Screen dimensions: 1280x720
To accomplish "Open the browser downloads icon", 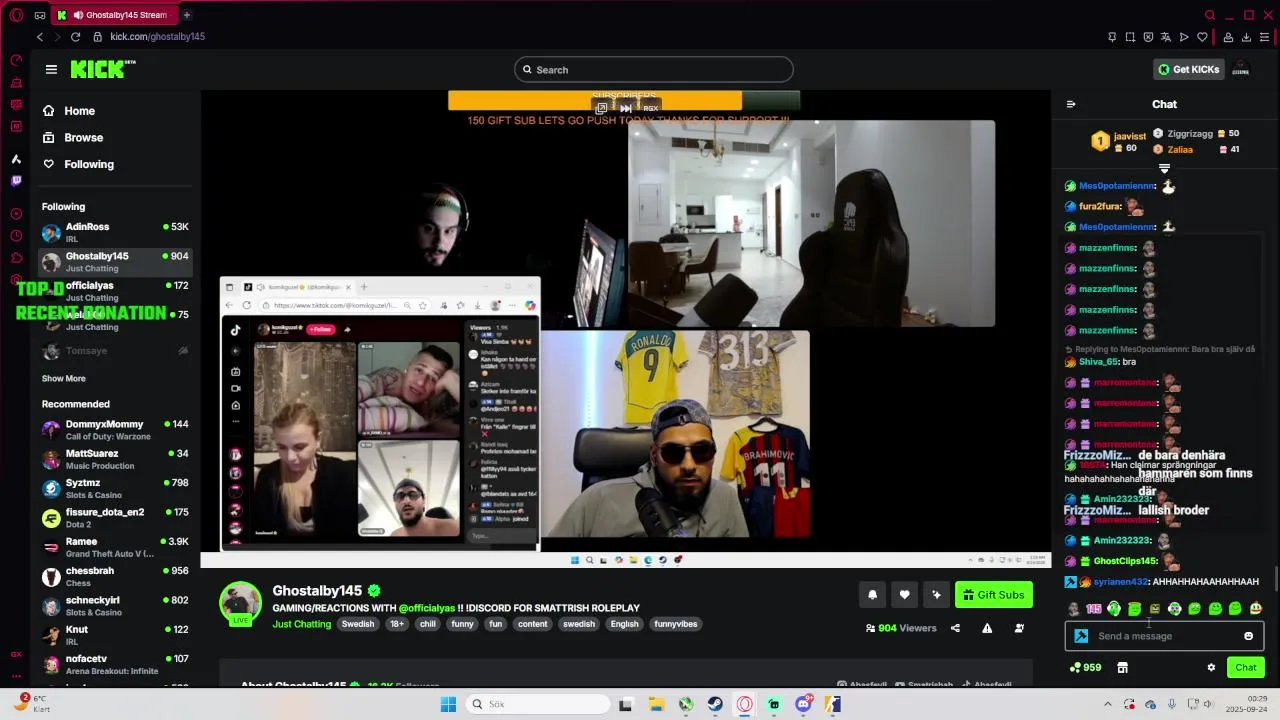I will (x=1246, y=37).
